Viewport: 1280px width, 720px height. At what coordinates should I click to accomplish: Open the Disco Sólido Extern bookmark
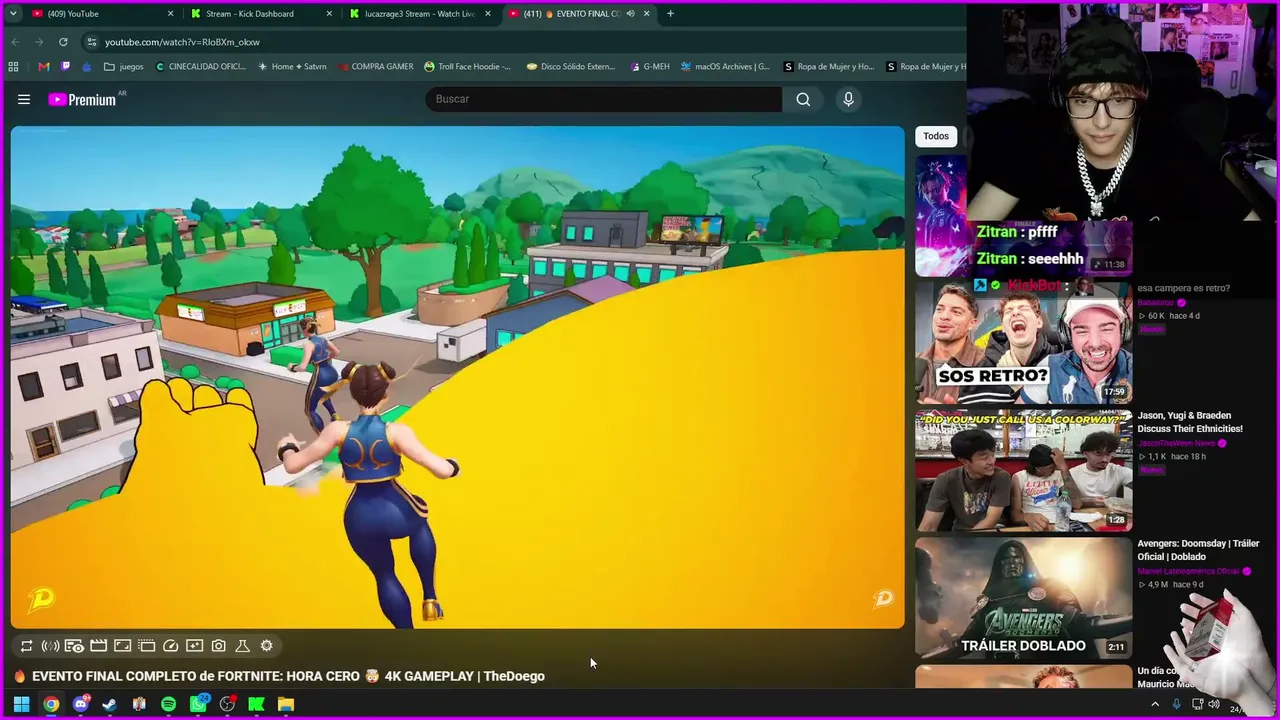pos(571,67)
